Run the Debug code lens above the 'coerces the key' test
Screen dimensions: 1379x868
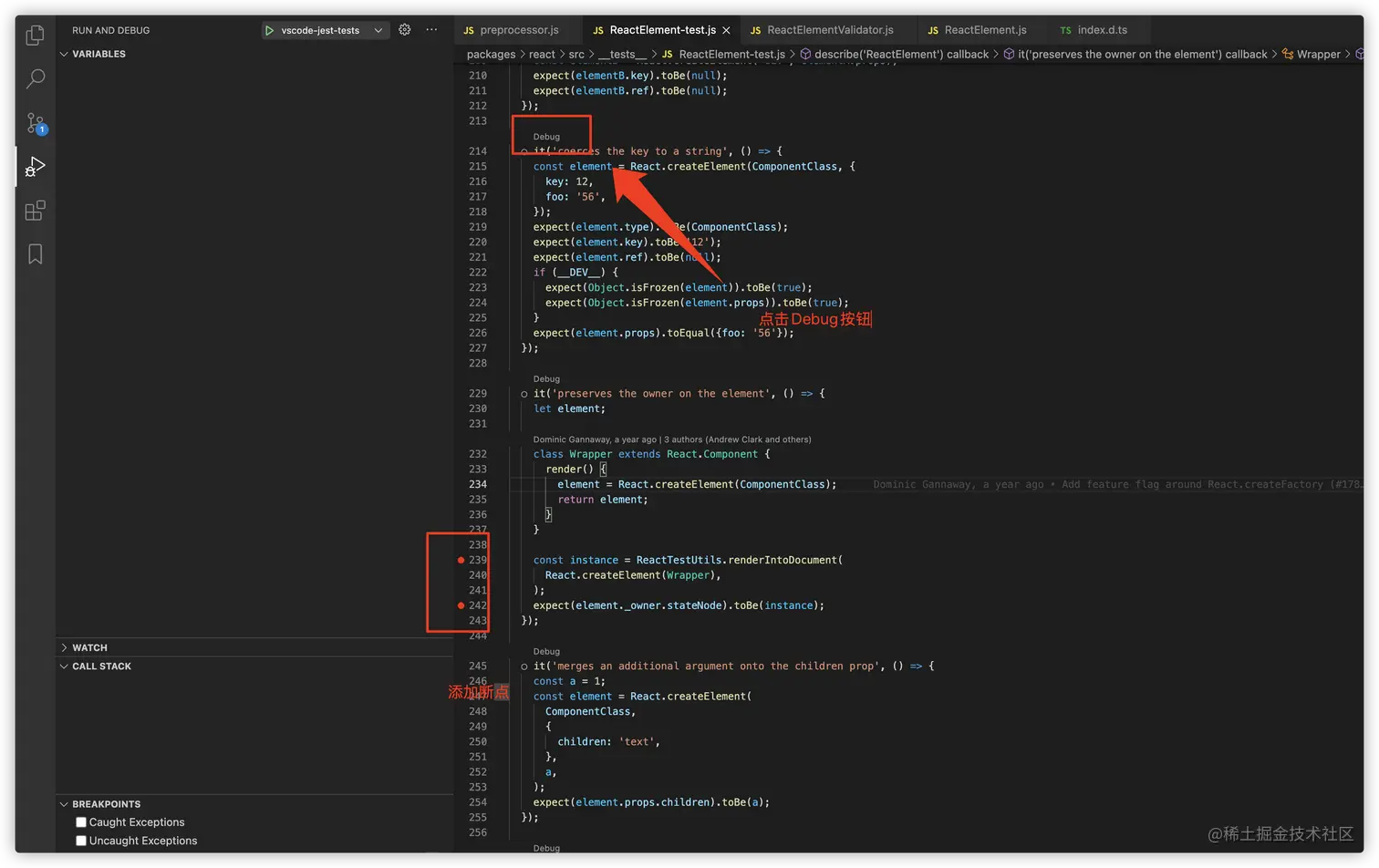pos(545,136)
